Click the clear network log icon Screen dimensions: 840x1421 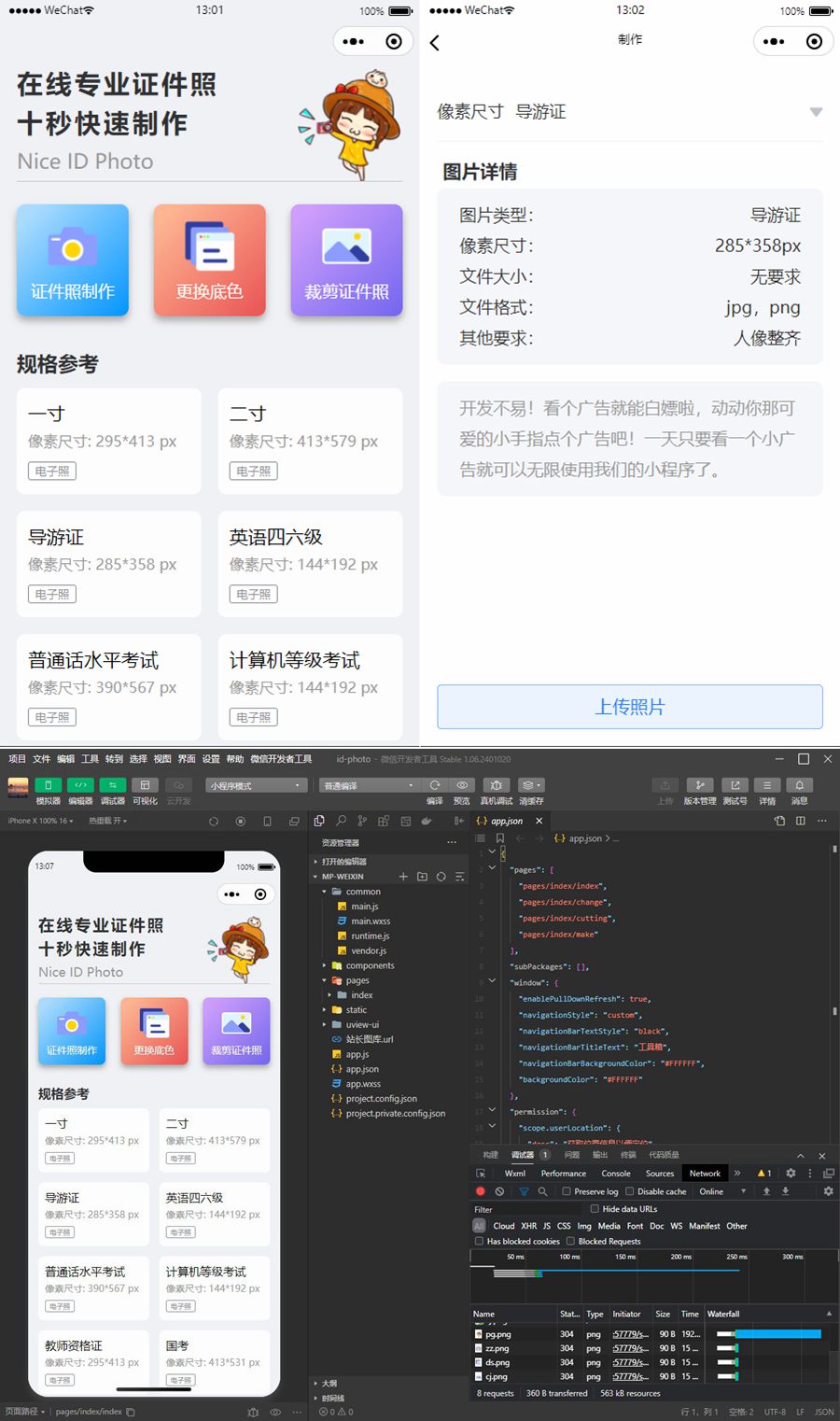point(499,1191)
